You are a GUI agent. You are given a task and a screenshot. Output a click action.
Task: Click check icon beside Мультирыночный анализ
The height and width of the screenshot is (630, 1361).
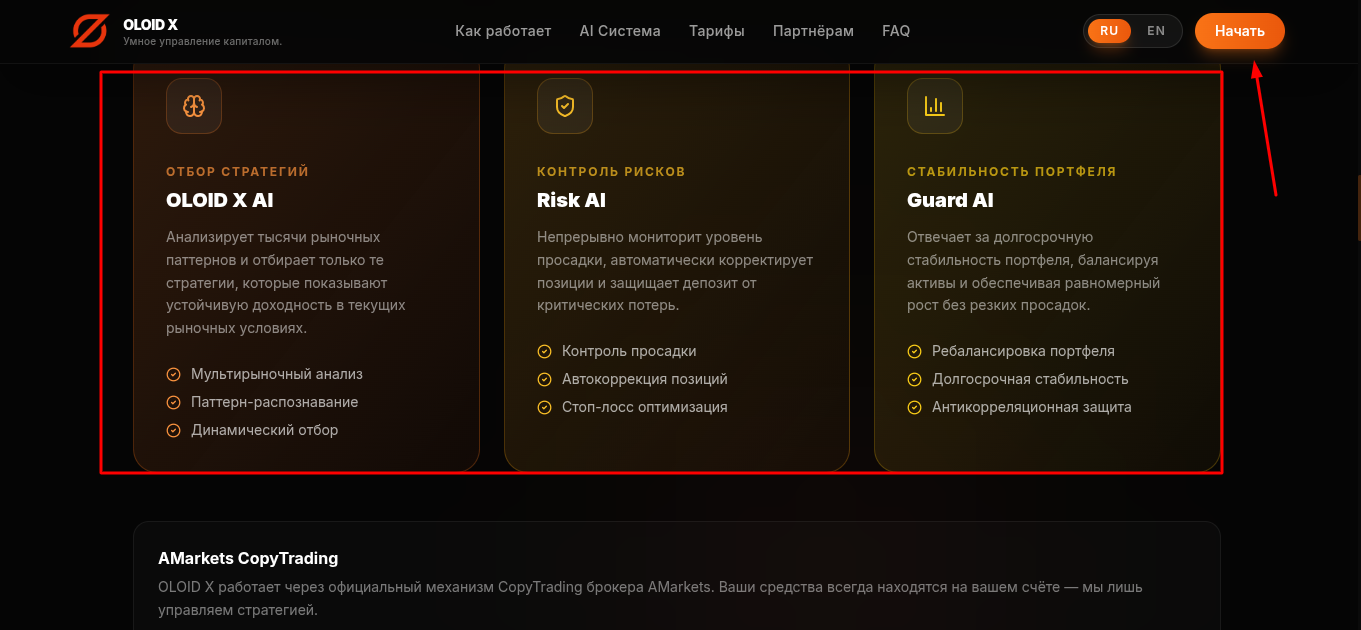[173, 374]
